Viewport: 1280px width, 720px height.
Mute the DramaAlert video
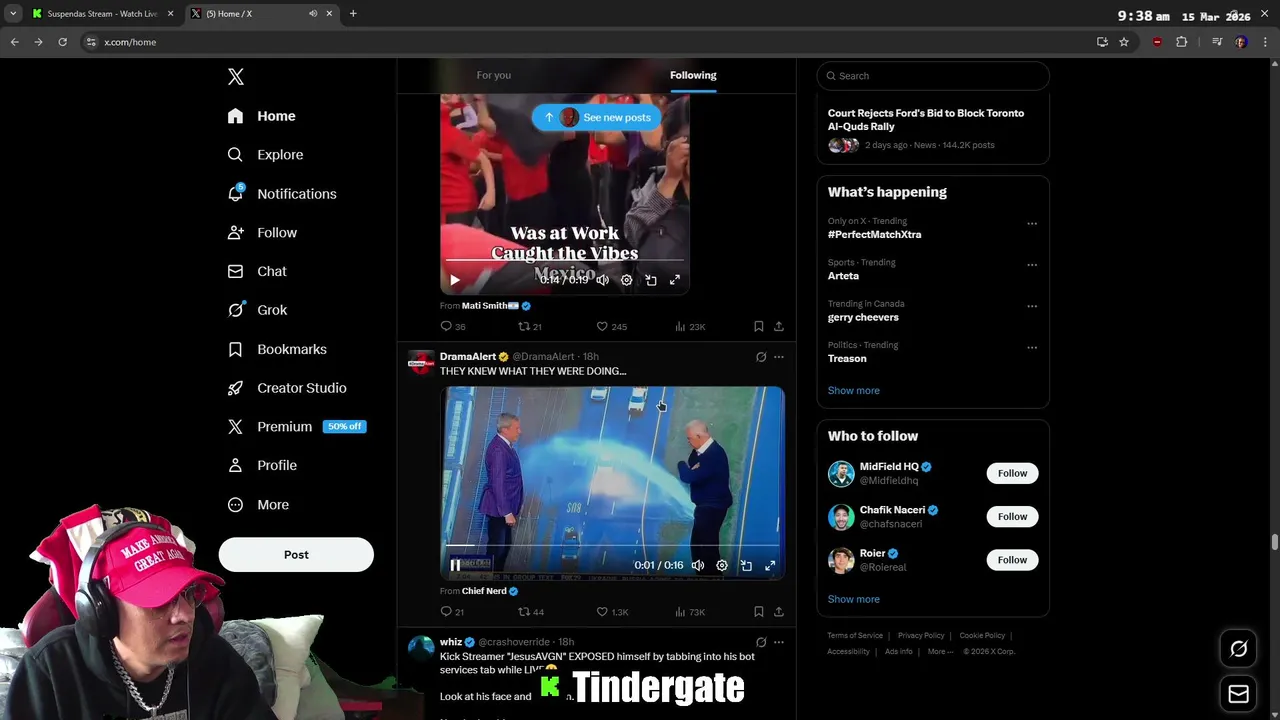[x=698, y=565]
